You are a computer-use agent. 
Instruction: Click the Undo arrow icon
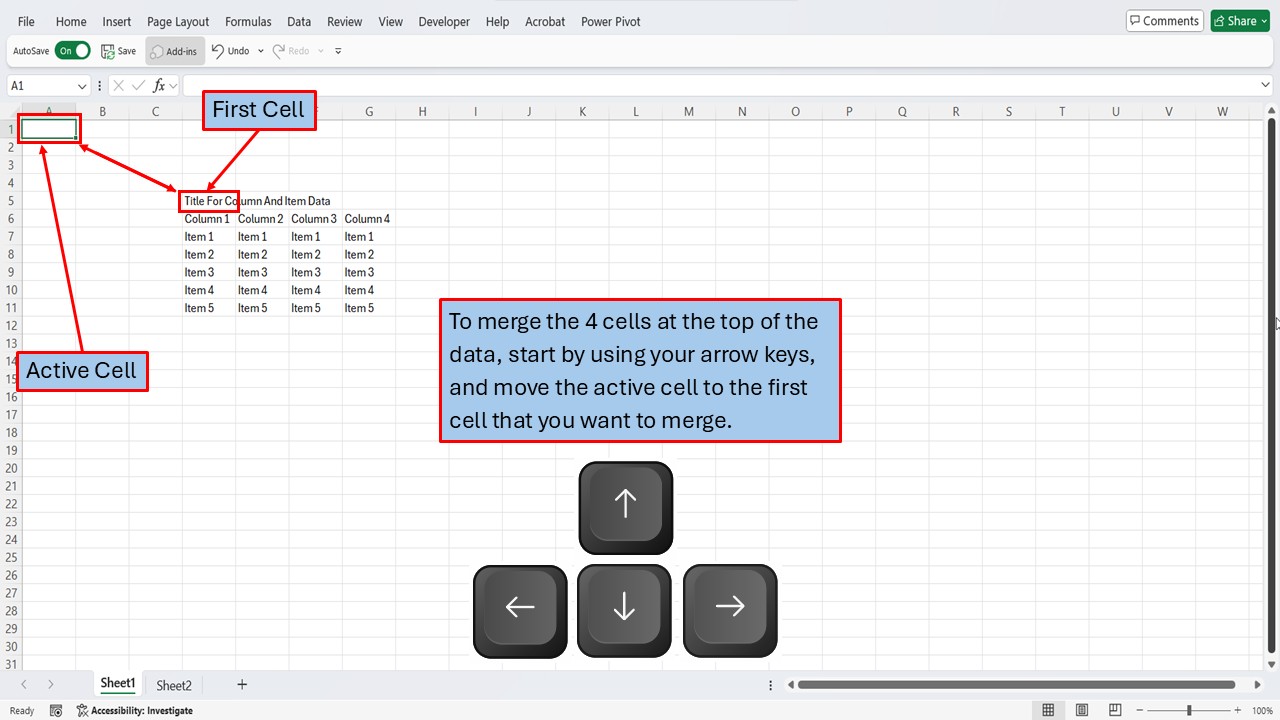(218, 51)
